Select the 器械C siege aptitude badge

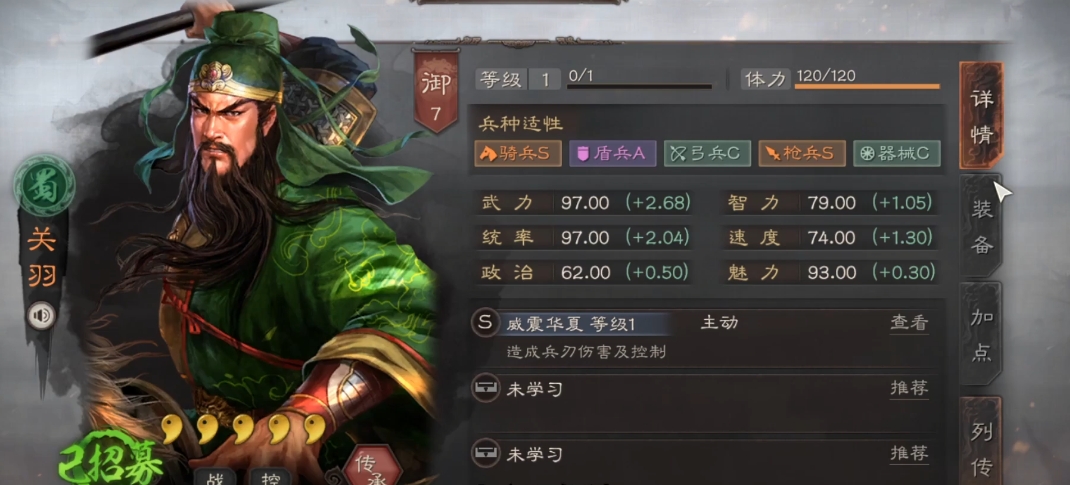tap(894, 153)
